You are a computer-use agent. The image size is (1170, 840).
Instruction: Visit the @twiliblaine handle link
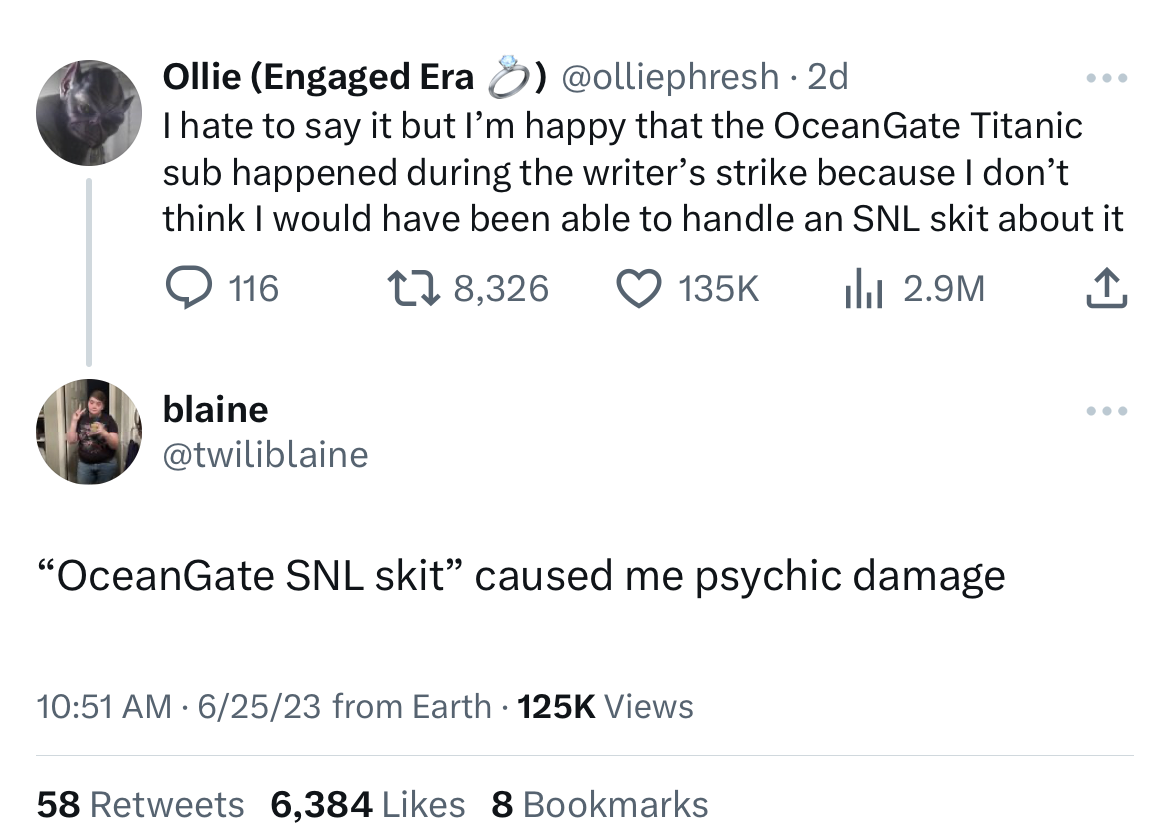coord(265,455)
